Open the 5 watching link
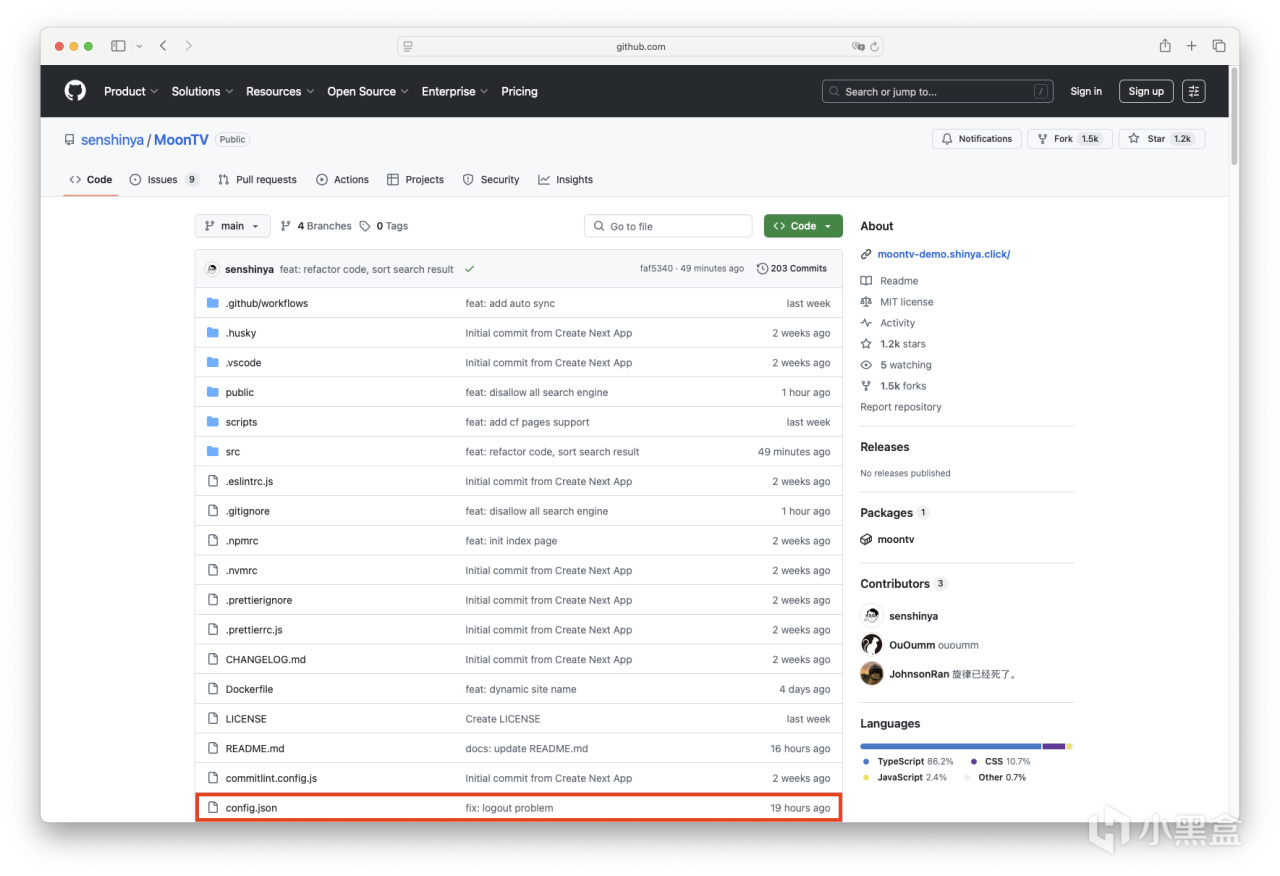Screen dimensions: 1280x876 coord(906,365)
